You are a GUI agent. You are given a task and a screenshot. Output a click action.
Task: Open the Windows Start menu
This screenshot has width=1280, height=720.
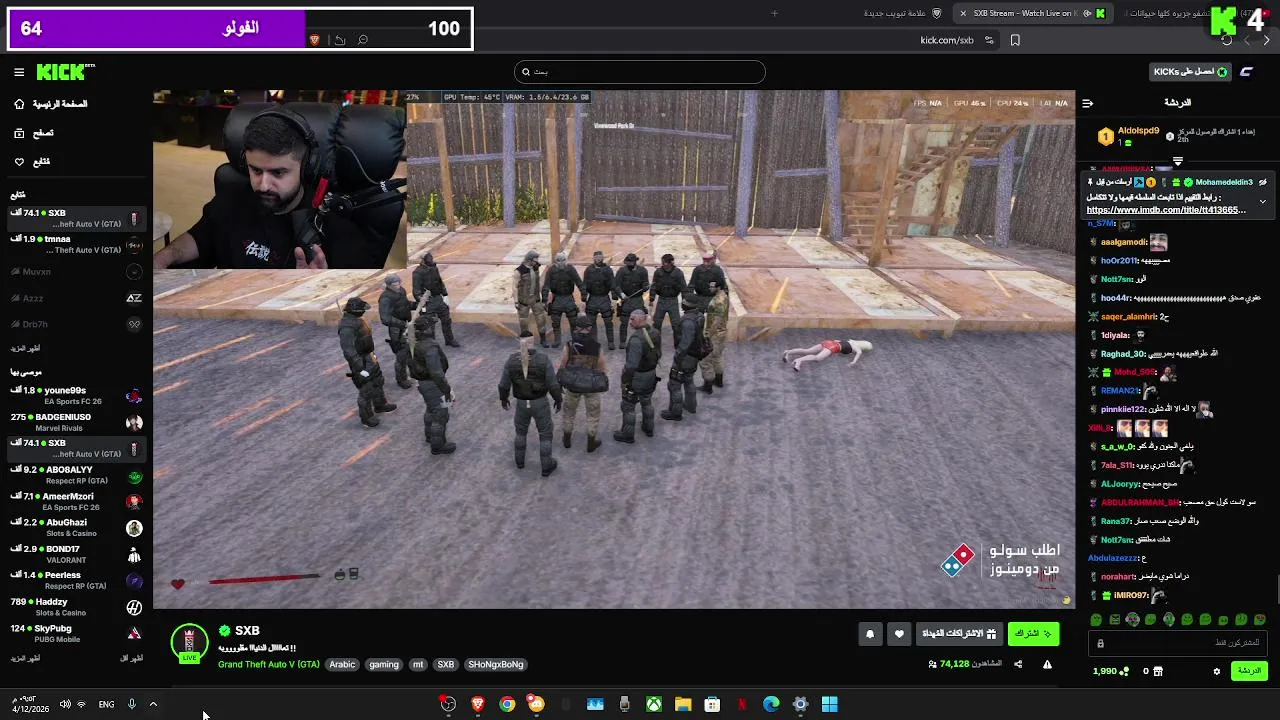pos(829,704)
